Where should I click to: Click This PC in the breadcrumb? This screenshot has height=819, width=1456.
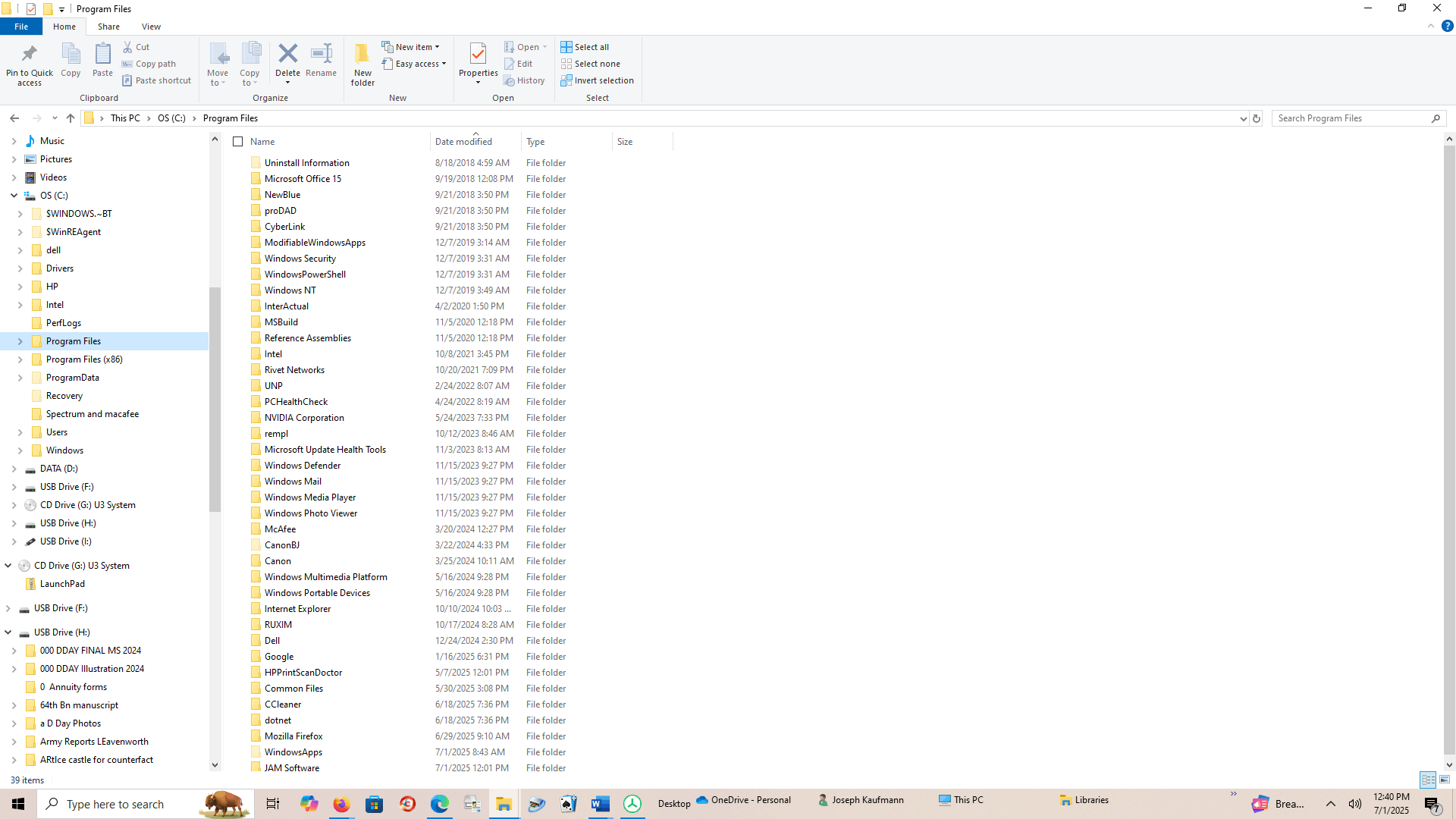coord(125,118)
